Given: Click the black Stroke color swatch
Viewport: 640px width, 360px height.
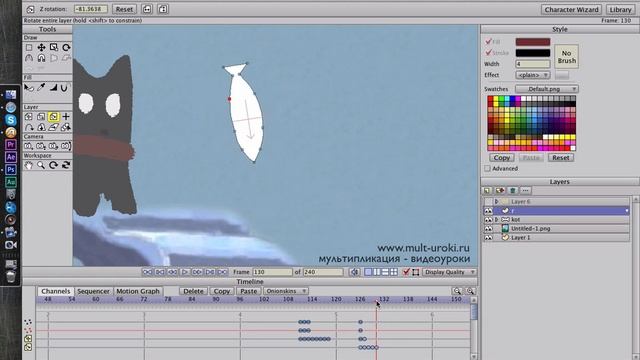Looking at the screenshot, I should point(533,53).
